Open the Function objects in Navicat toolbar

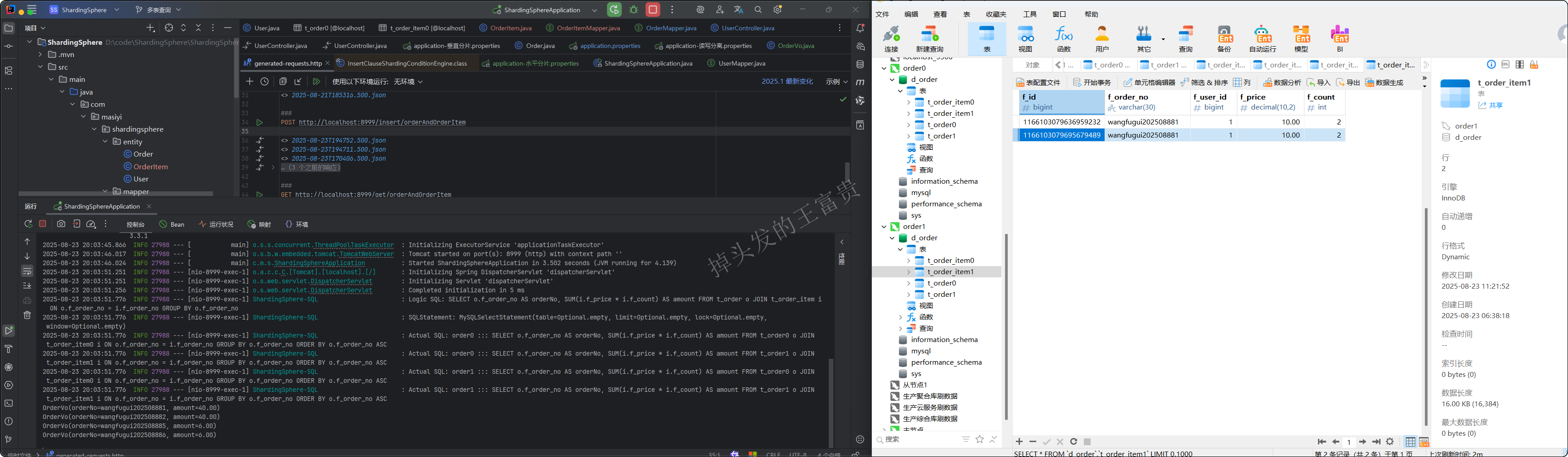coord(1063,39)
